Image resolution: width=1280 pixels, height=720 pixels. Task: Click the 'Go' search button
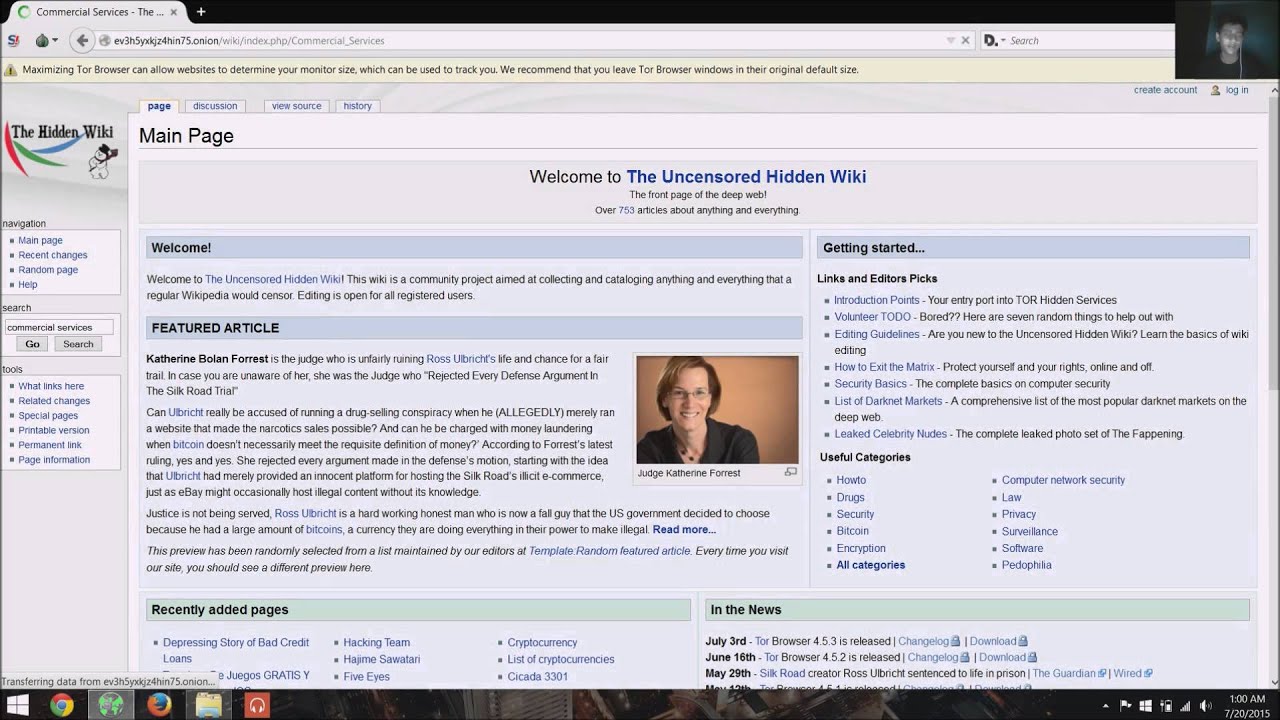tap(32, 344)
